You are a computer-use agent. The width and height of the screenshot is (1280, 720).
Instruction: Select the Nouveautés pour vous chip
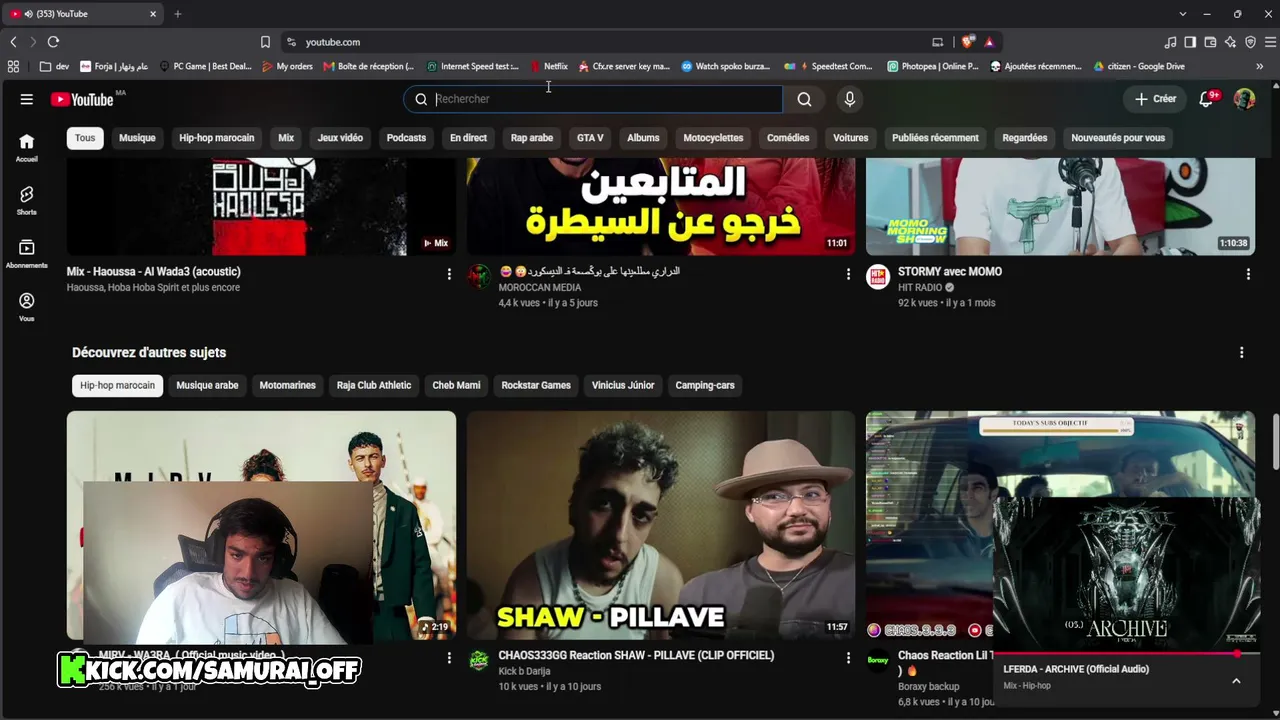1118,138
